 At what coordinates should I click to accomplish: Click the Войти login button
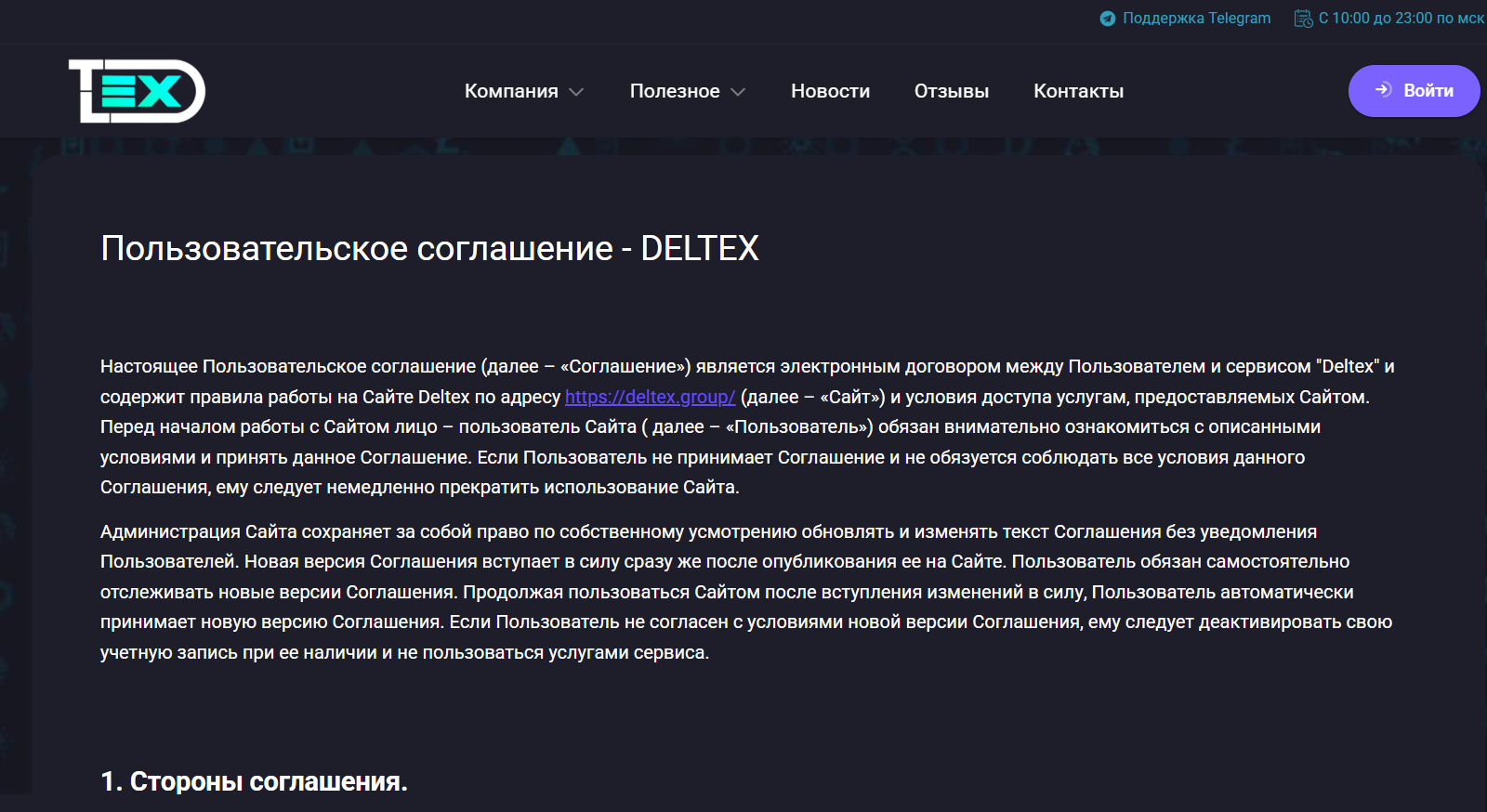1414,91
